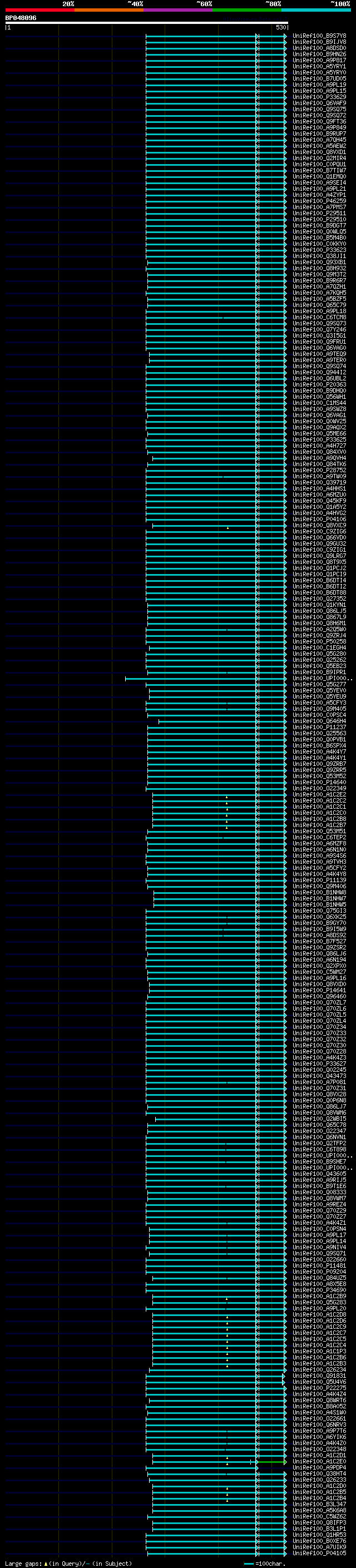This screenshot has height=1568, width=356.
Task: Click the UniRef100_C5WZ62 label
Action: pos(319,1516)
